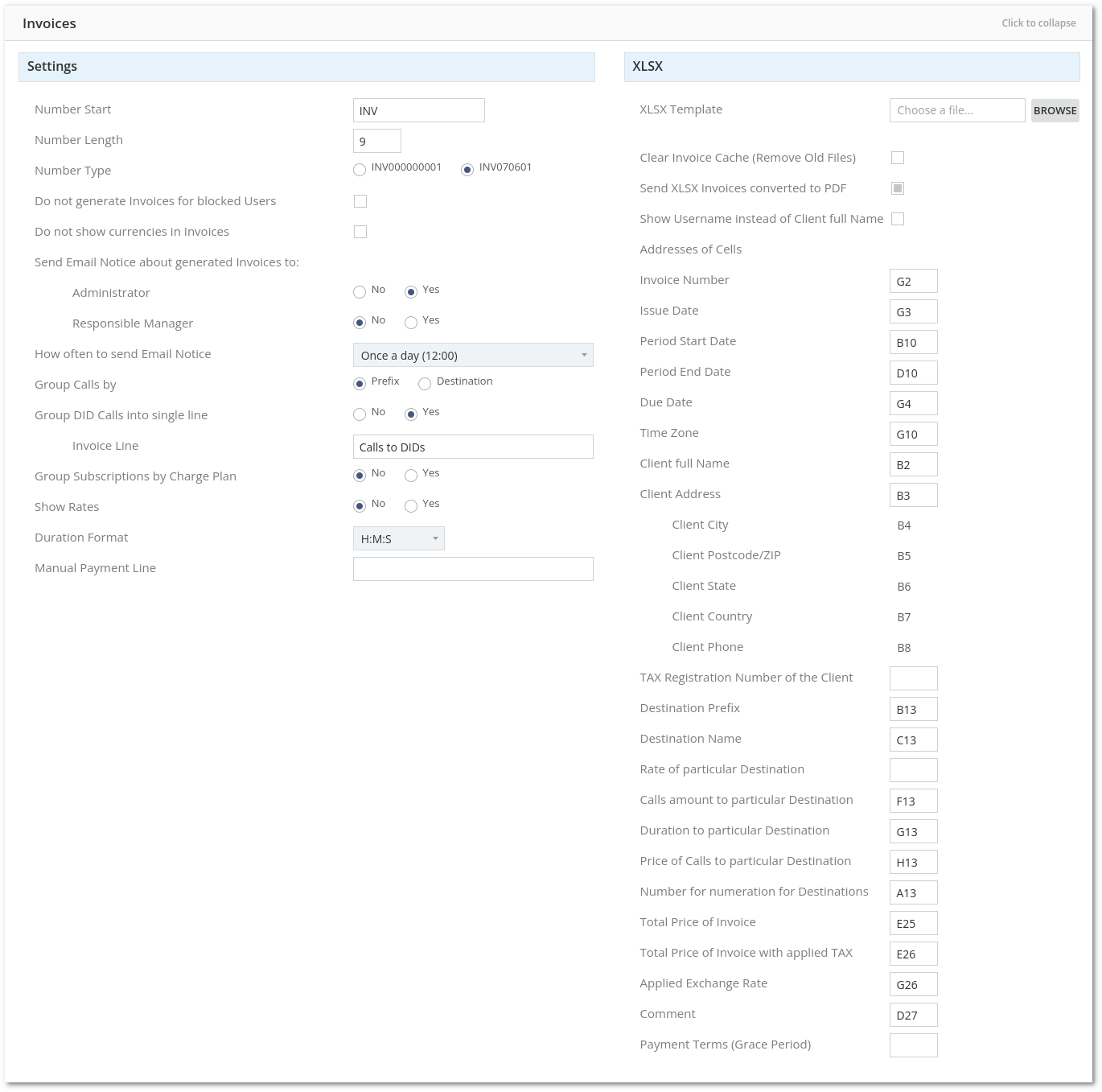
Task: Focus the Manual Payment Line field
Action: pyautogui.click(x=473, y=569)
